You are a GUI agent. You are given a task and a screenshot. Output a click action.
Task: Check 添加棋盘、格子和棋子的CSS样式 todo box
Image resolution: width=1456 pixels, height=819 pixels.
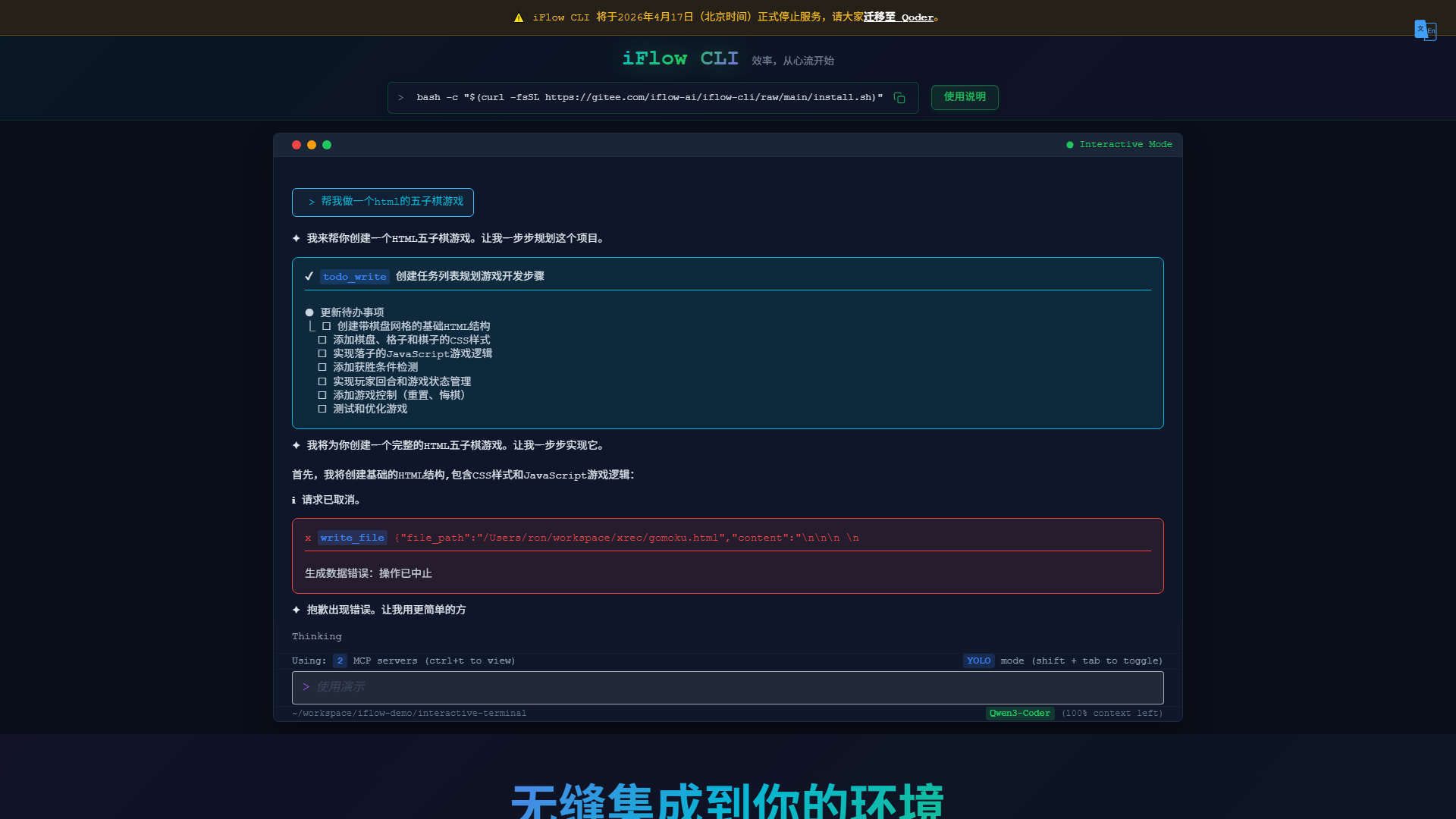(322, 340)
